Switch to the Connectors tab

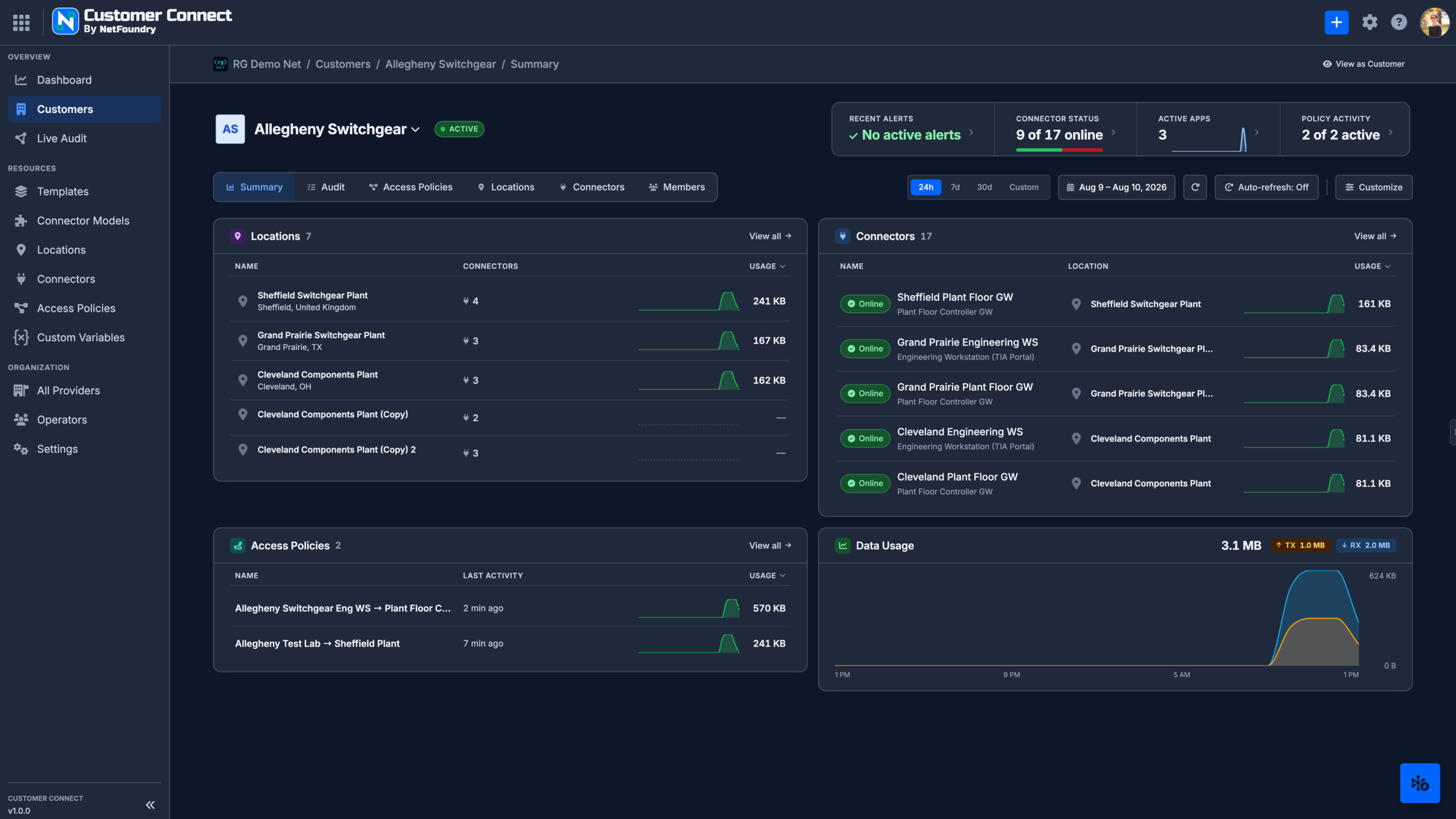[x=592, y=187]
